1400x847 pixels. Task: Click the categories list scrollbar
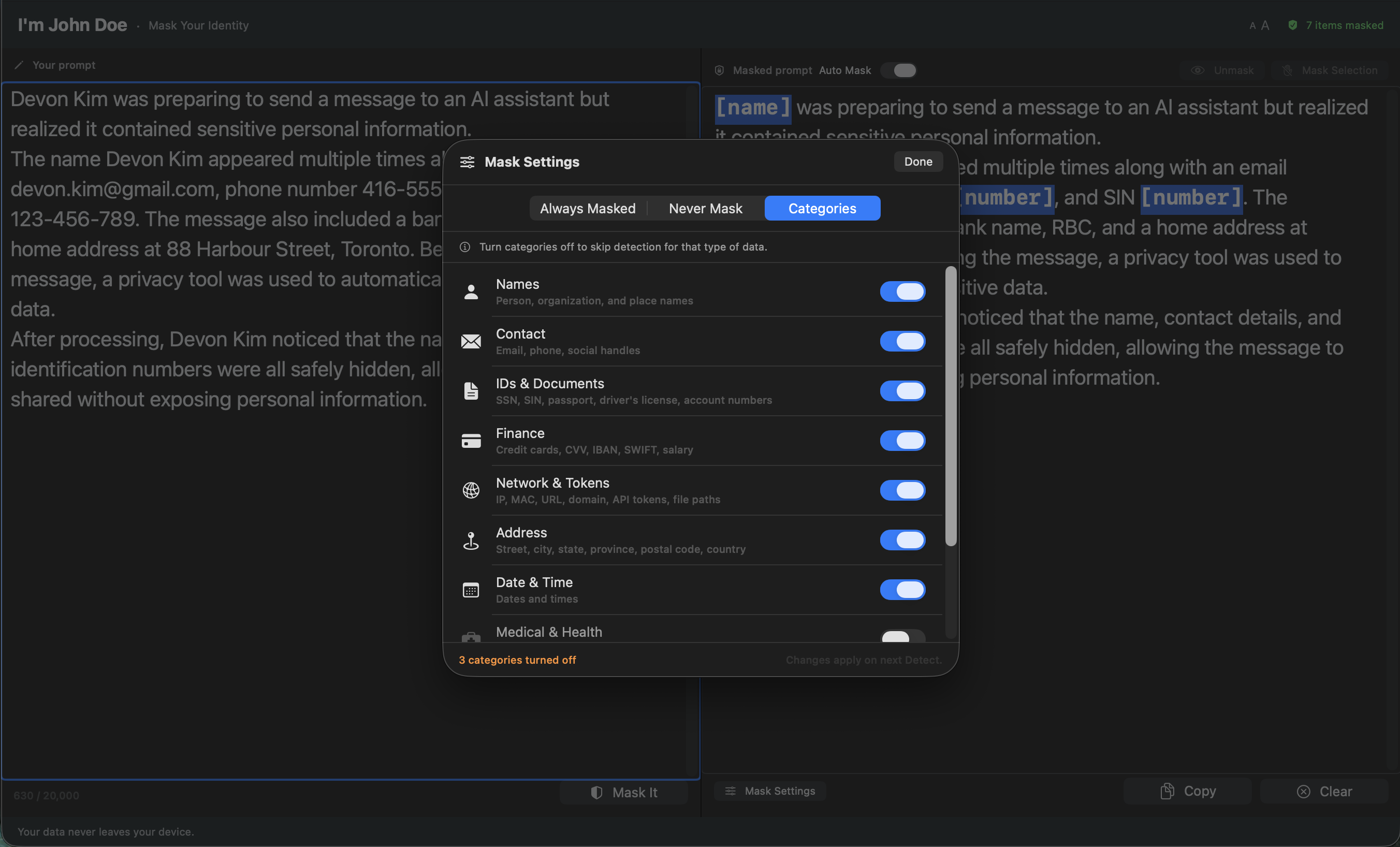[951, 406]
